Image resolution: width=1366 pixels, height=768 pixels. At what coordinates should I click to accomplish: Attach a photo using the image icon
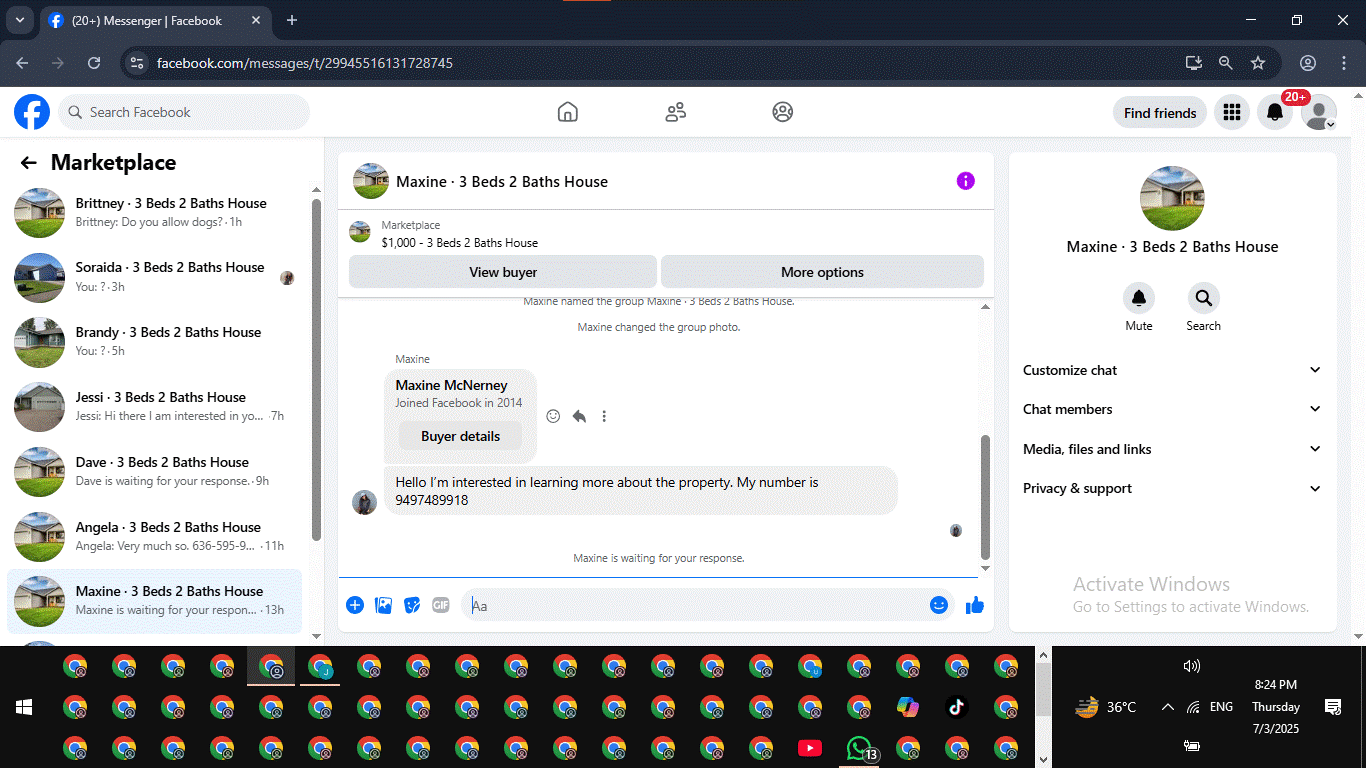[383, 605]
